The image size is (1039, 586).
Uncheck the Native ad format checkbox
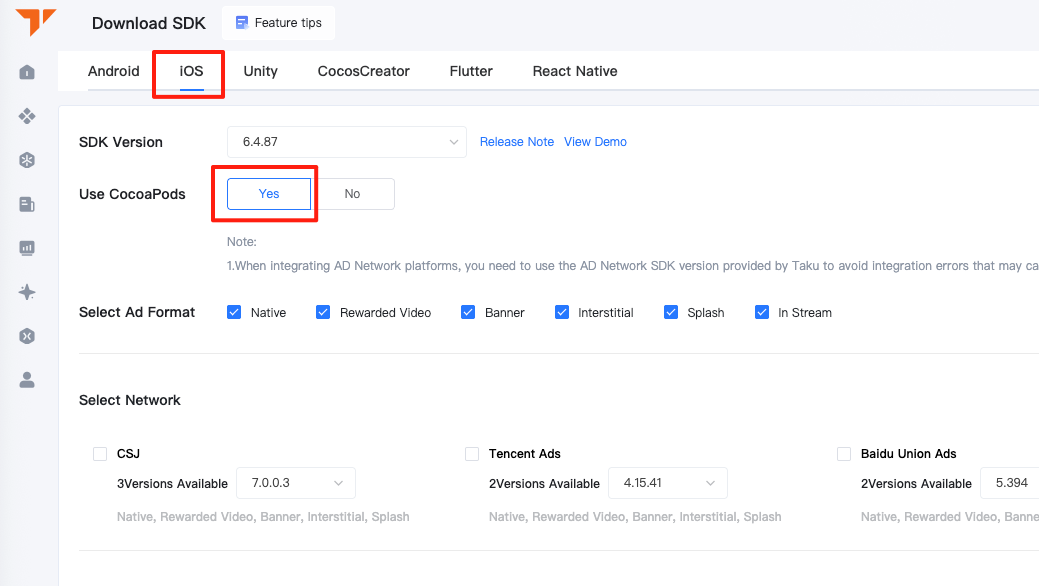tap(234, 312)
